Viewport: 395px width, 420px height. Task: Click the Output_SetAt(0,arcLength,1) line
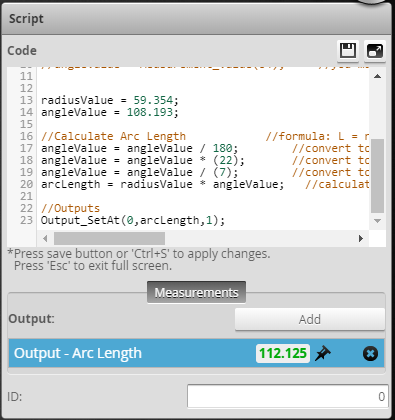click(133, 220)
